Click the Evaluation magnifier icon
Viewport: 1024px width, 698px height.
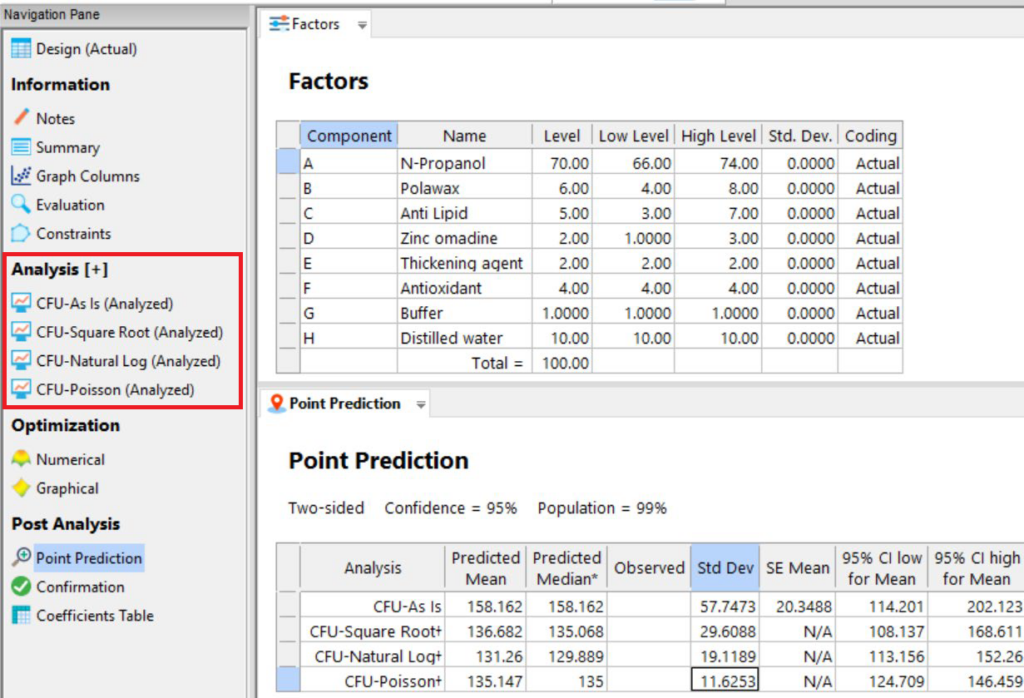pyautogui.click(x=21, y=205)
